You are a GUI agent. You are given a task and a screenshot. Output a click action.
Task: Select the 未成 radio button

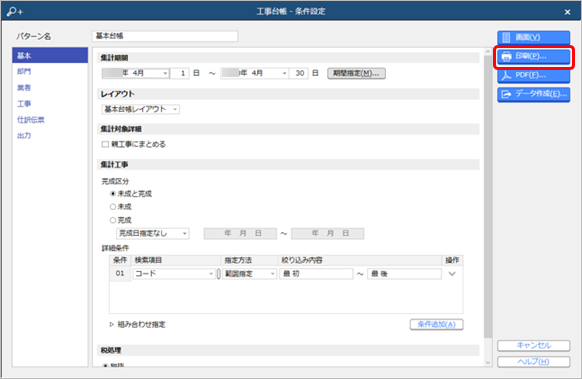(113, 207)
